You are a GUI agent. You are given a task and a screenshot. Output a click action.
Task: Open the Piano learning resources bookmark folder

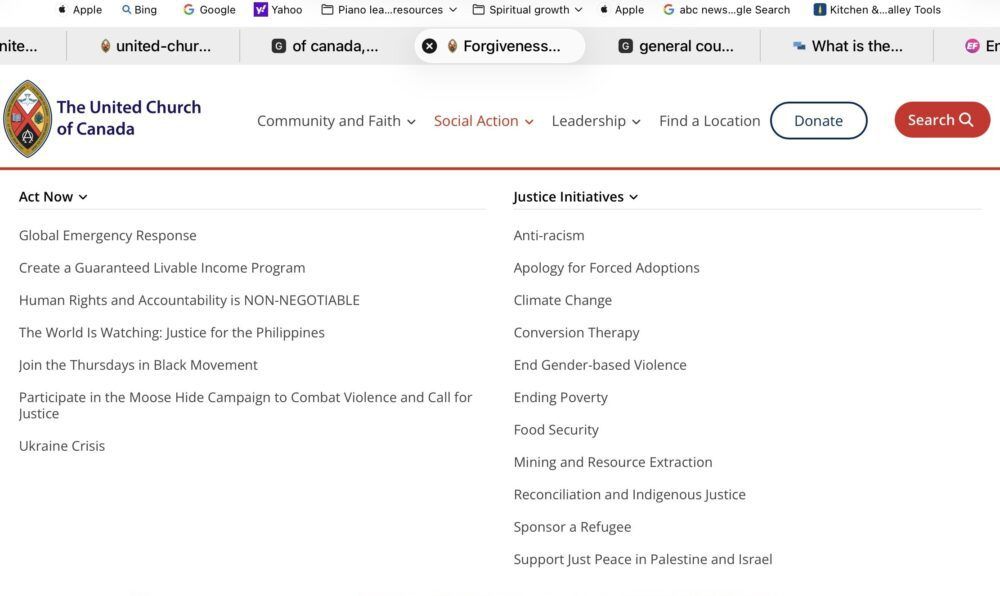(x=389, y=10)
